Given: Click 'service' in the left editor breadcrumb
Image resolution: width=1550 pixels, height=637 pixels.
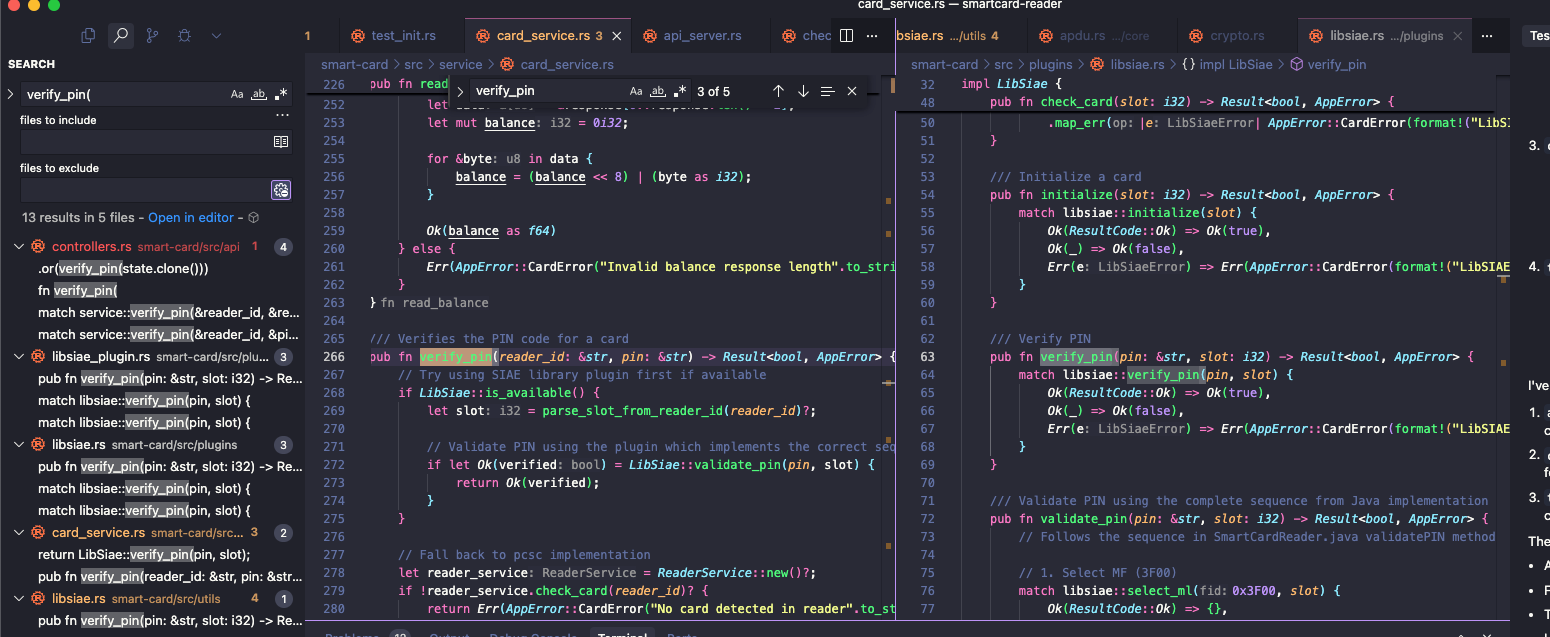Looking at the screenshot, I should 461,64.
